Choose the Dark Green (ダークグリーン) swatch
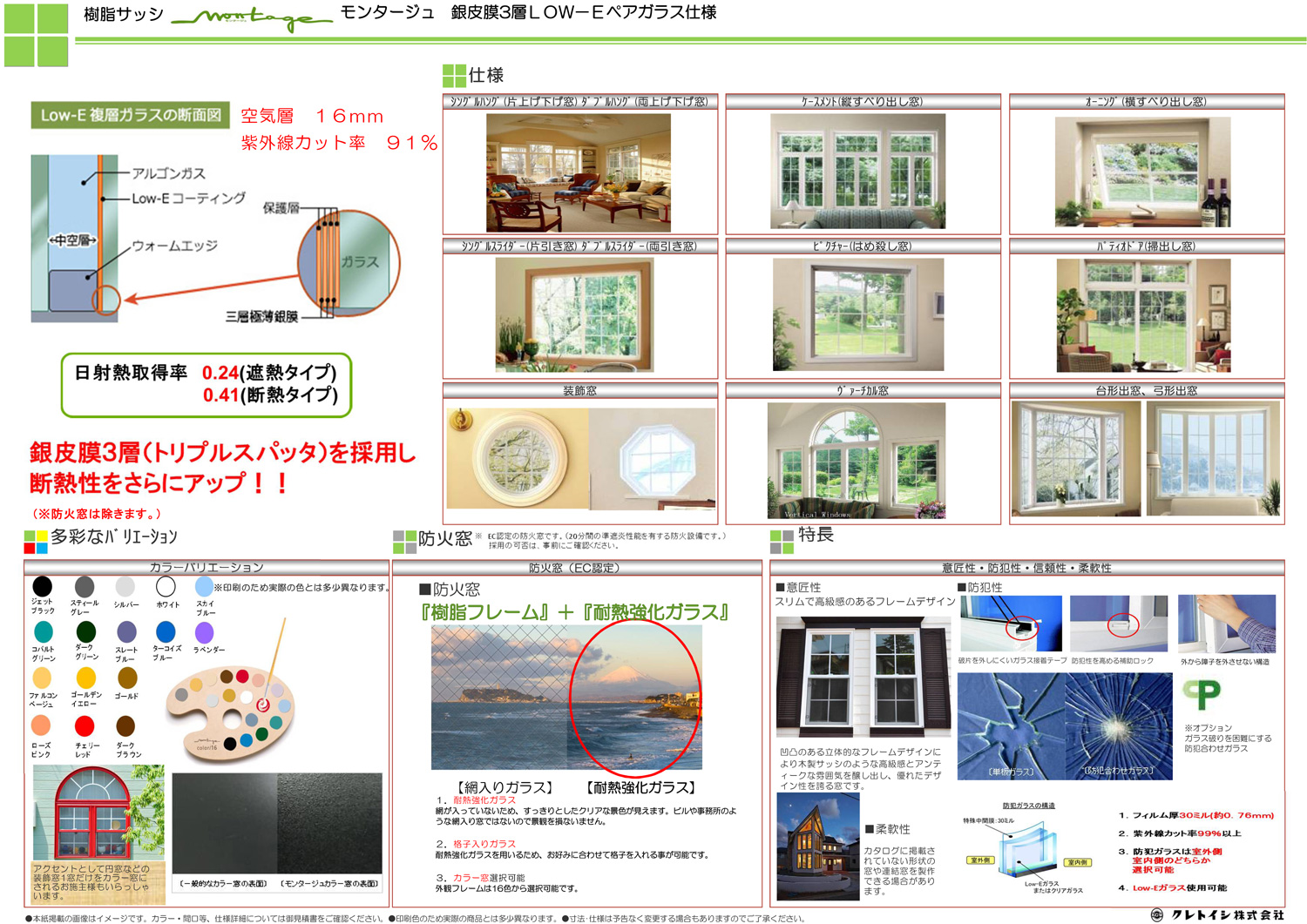The image size is (1307, 924). point(85,631)
